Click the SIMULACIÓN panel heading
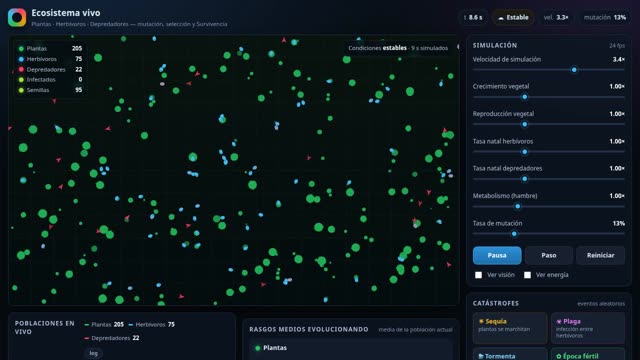The image size is (640, 360). 495,45
